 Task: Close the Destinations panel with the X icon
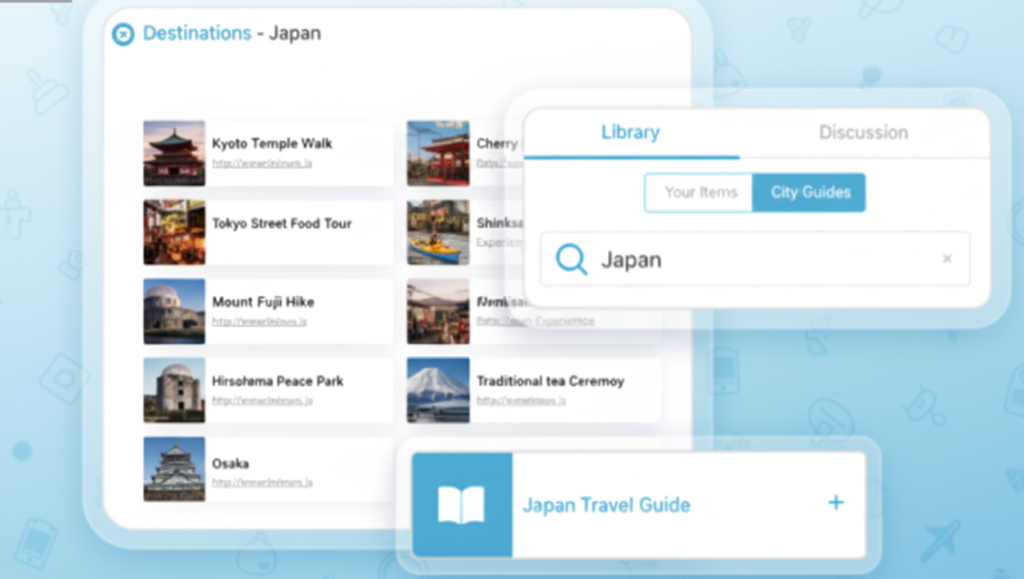click(123, 35)
